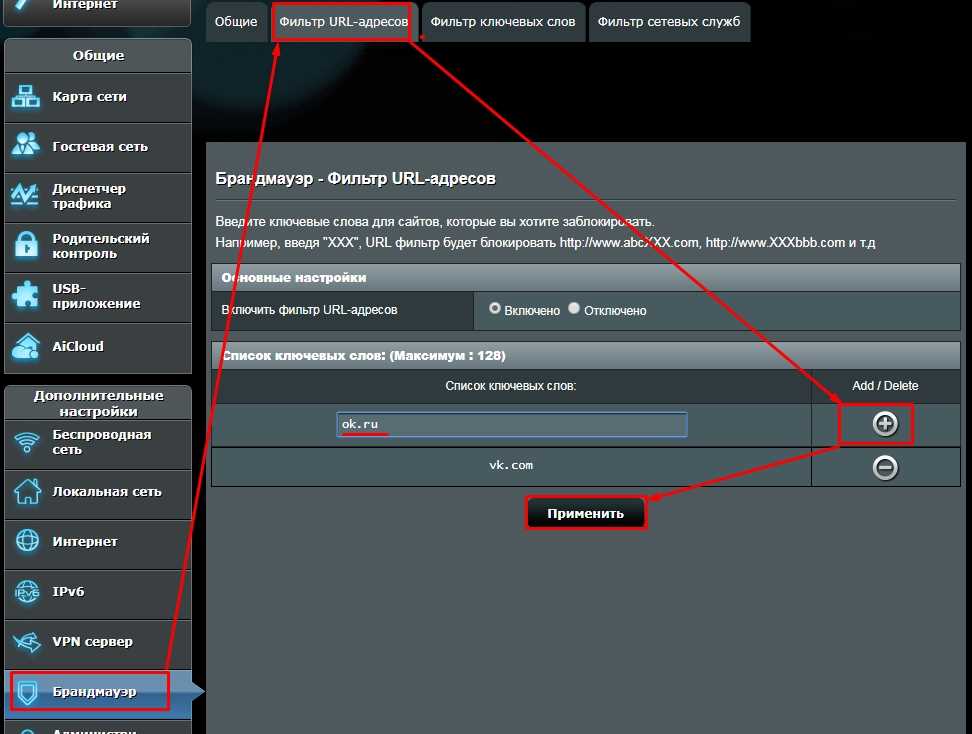The image size is (972, 734).
Task: Click the AiCloud icon
Action: point(26,346)
